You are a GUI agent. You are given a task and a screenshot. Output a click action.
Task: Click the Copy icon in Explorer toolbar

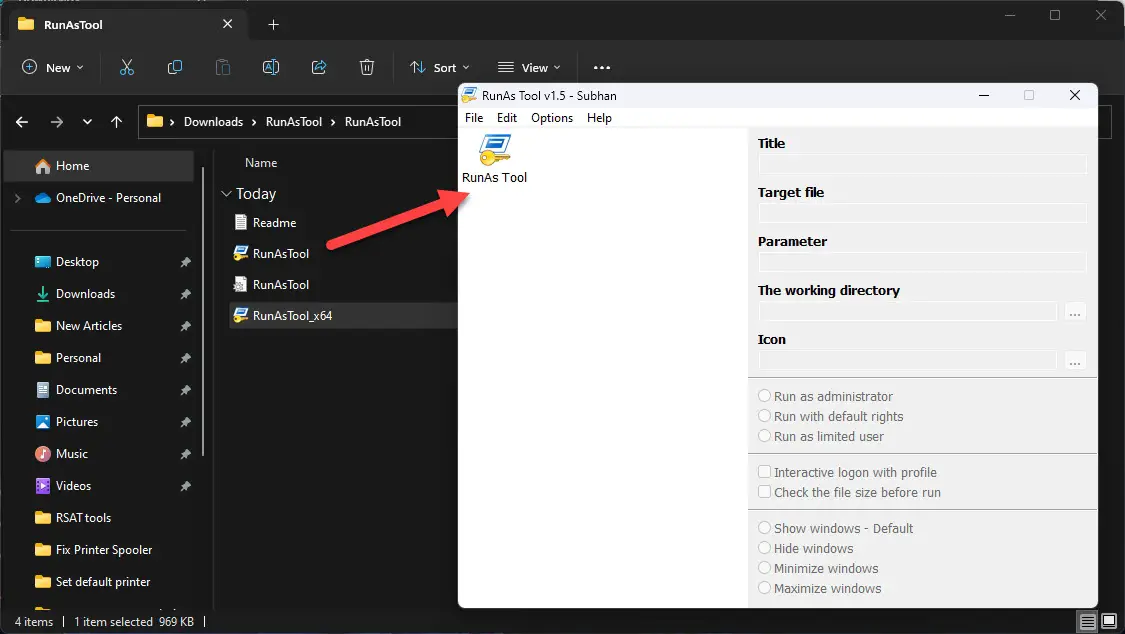pyautogui.click(x=174, y=67)
